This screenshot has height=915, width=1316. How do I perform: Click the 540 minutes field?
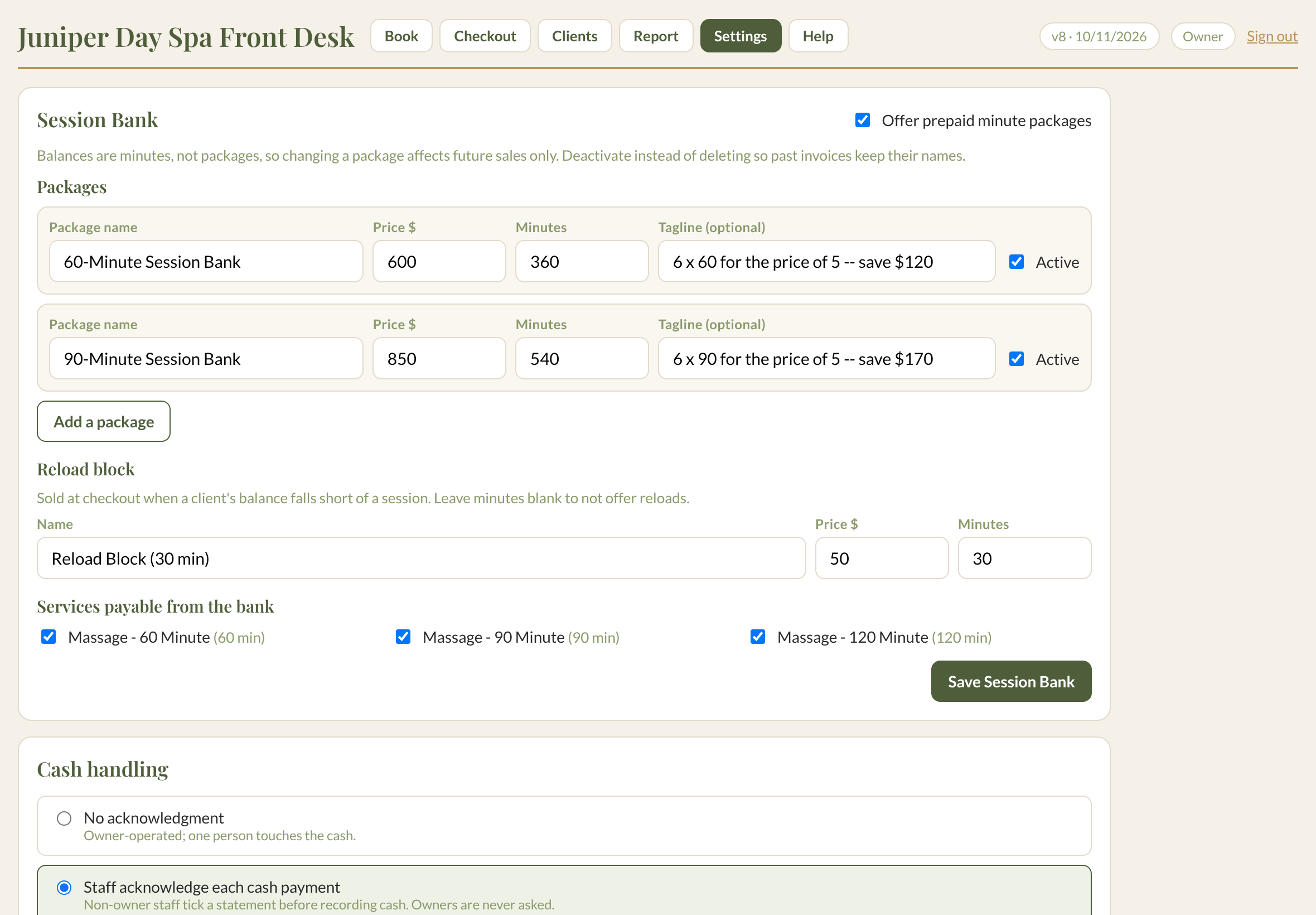pyautogui.click(x=582, y=358)
